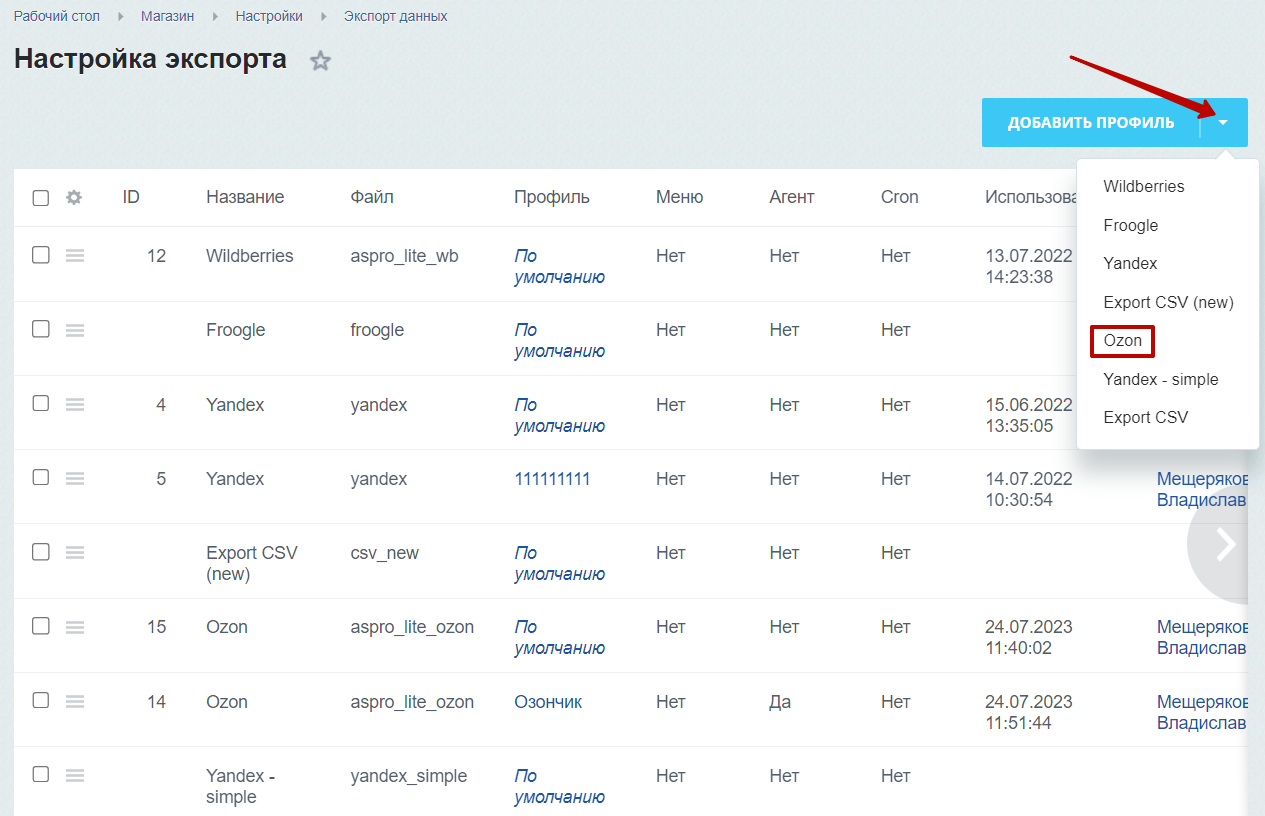Open row menu for Yandex - simple row

tap(75, 775)
